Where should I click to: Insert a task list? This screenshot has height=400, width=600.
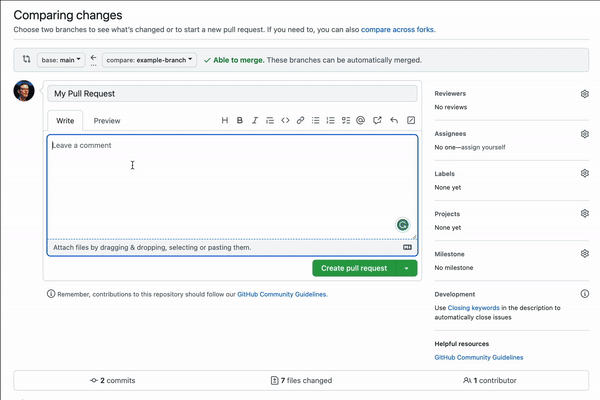(346, 121)
